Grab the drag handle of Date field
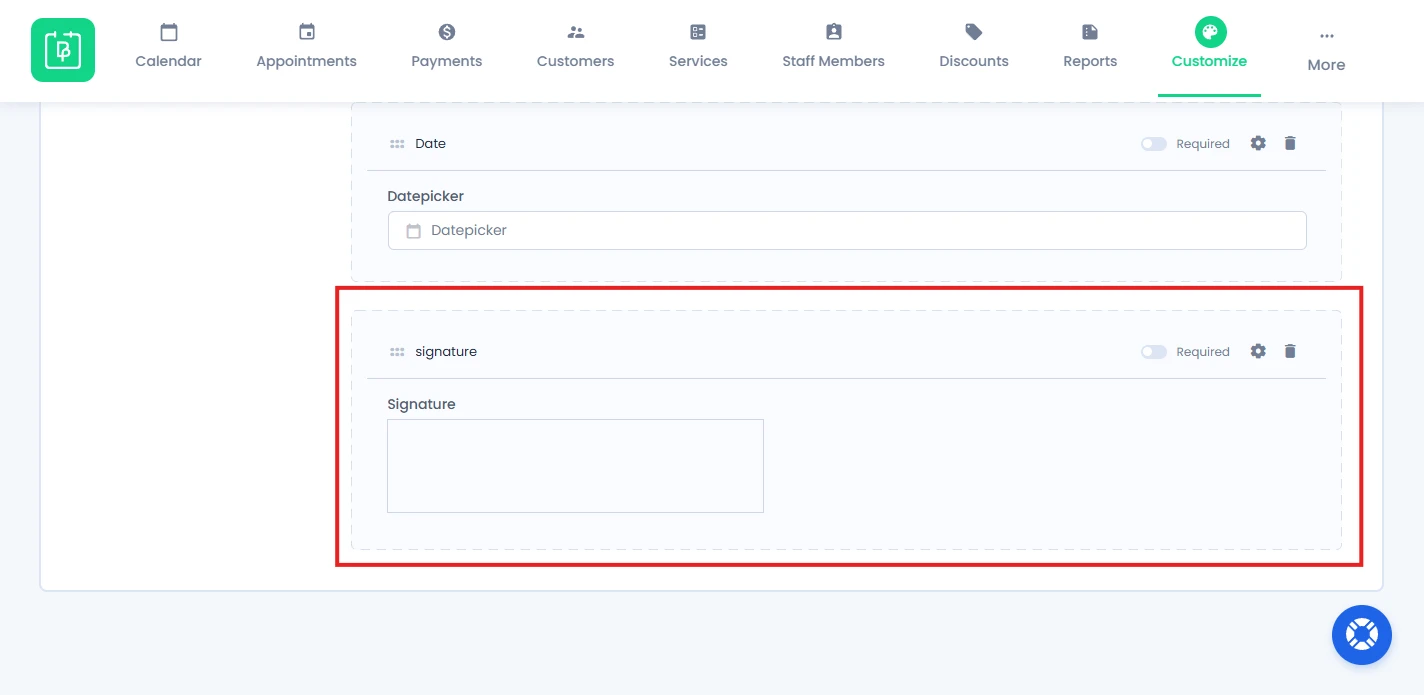The height and width of the screenshot is (695, 1424). pos(397,144)
